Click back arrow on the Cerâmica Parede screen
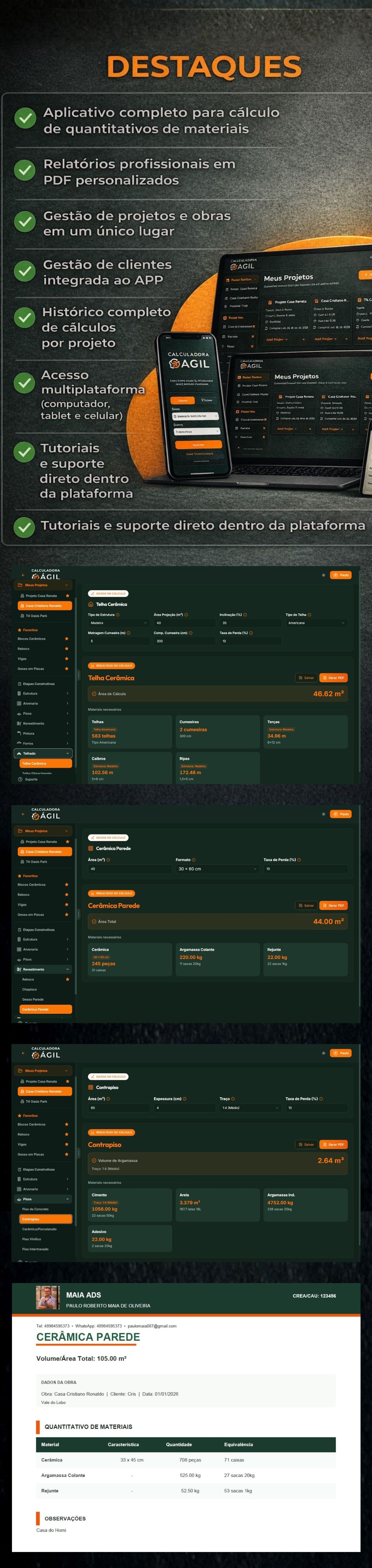Image resolution: width=372 pixels, height=1568 pixels. tap(23, 814)
